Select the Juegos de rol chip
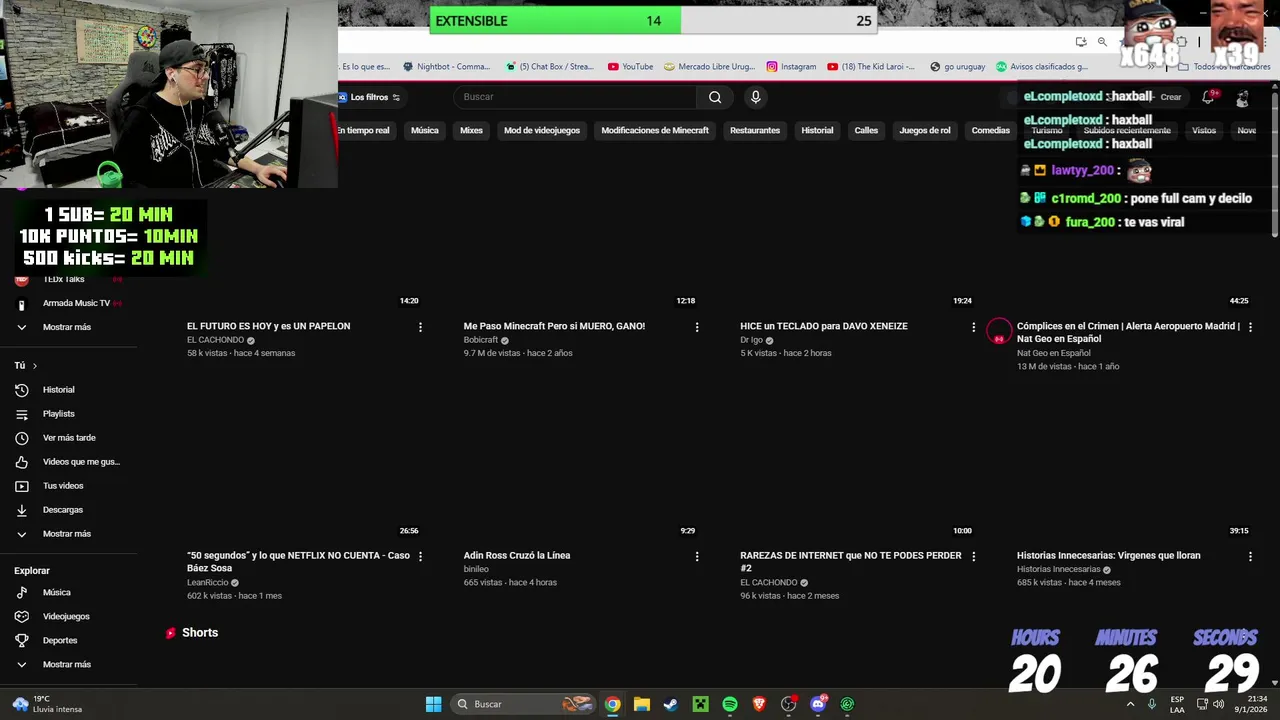This screenshot has height=720, width=1280. [925, 130]
